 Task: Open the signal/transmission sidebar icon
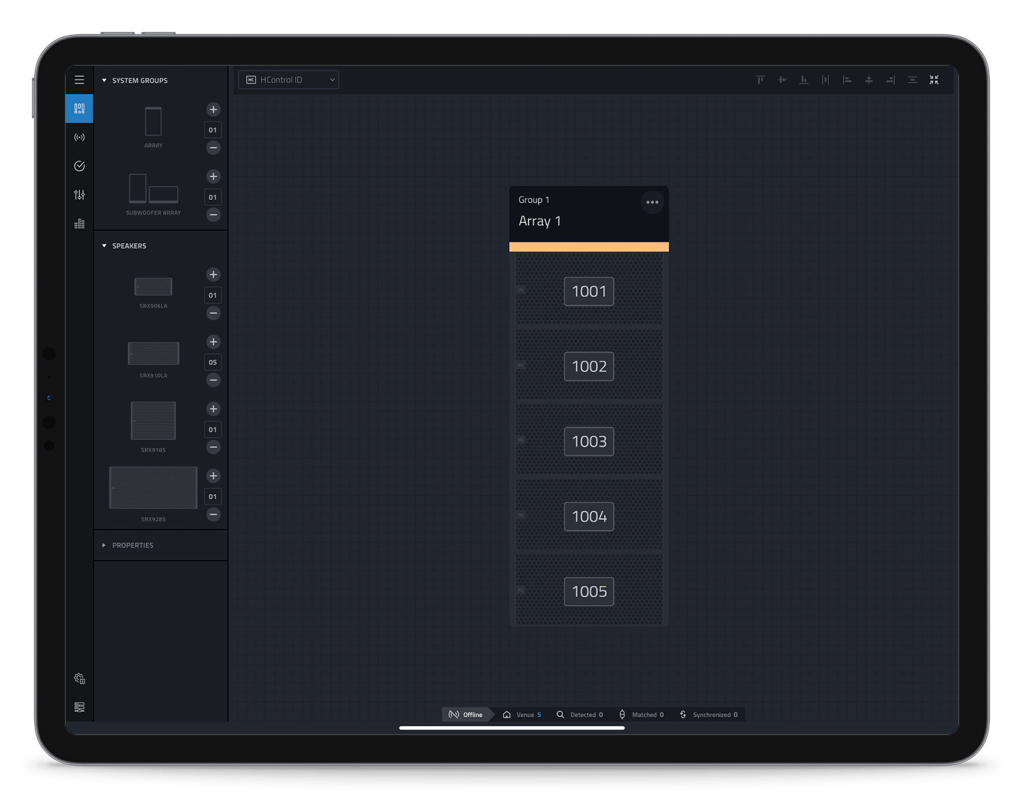point(79,137)
